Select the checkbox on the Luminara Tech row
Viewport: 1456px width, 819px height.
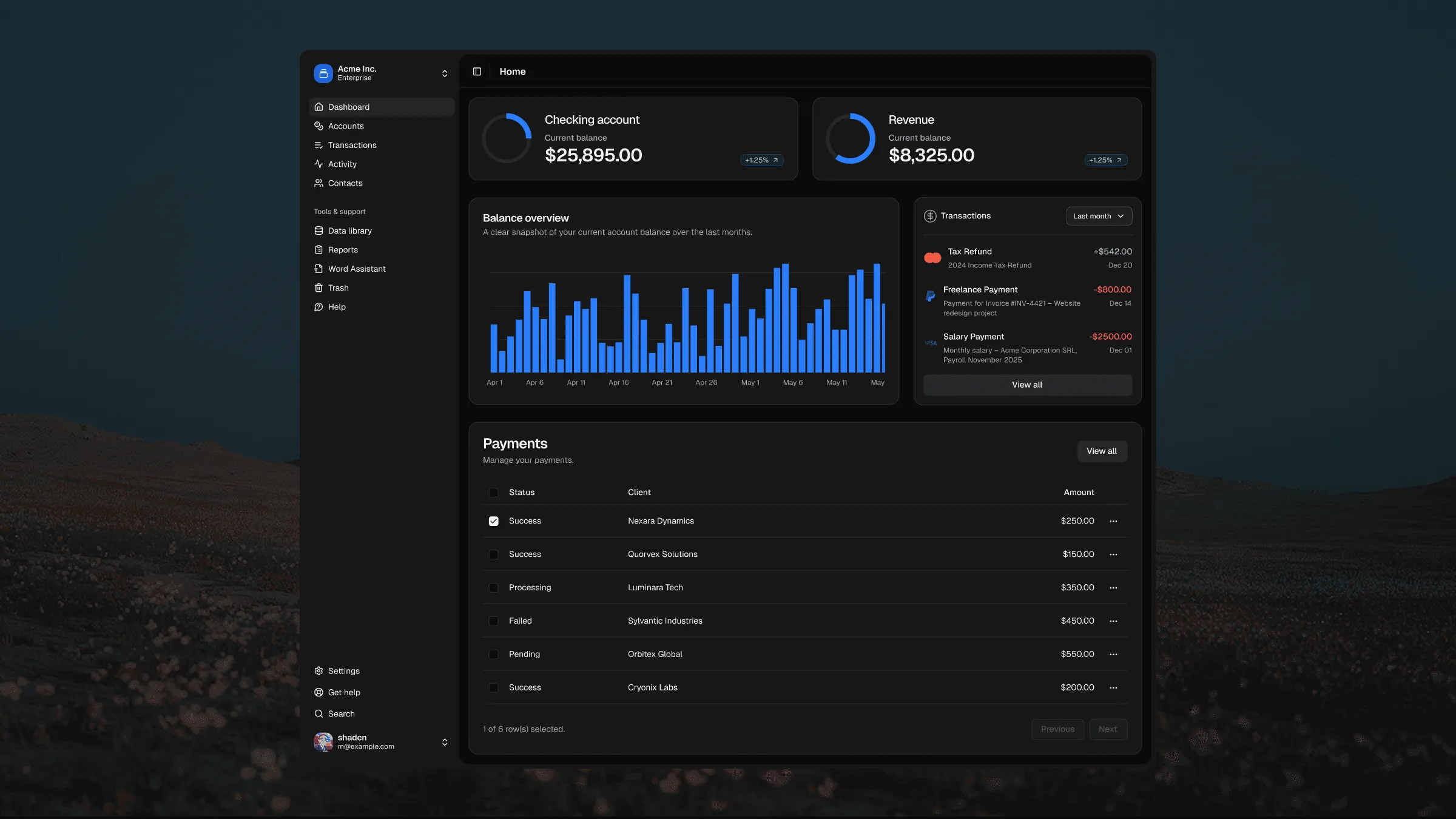pyautogui.click(x=493, y=587)
